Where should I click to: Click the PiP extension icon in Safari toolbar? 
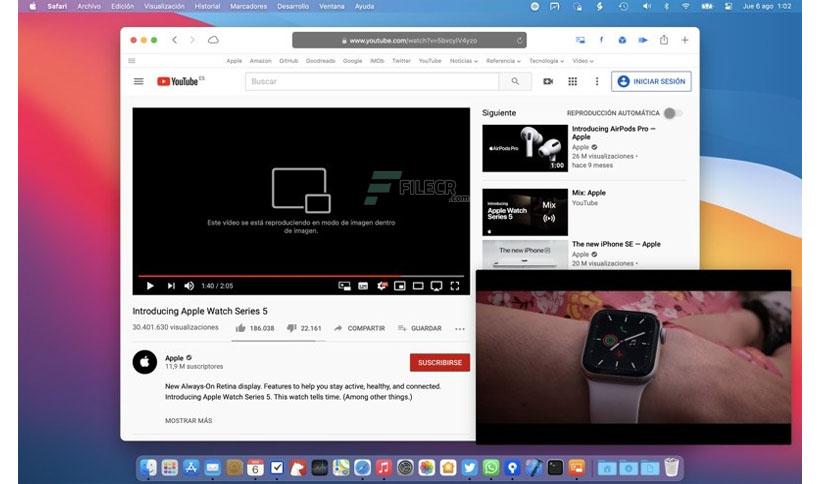click(x=580, y=40)
